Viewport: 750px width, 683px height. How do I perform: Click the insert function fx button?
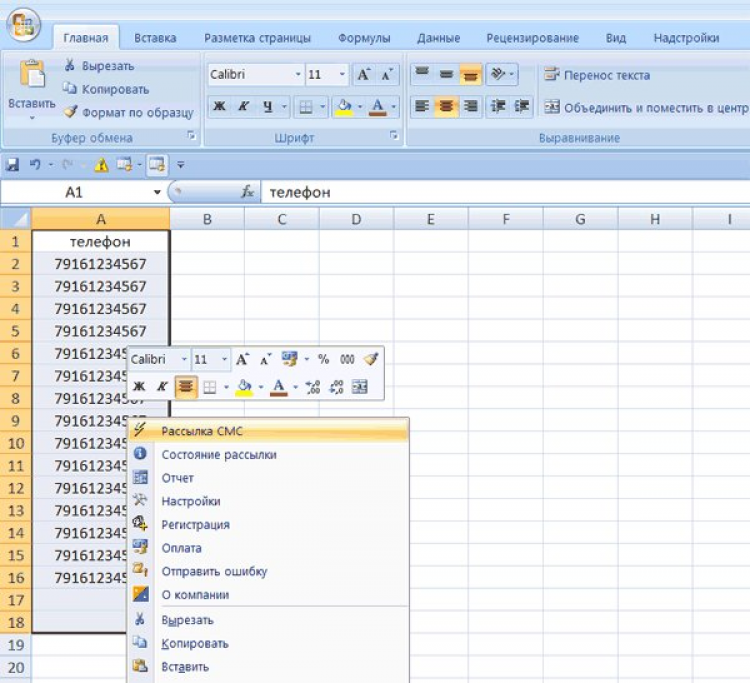coord(247,192)
